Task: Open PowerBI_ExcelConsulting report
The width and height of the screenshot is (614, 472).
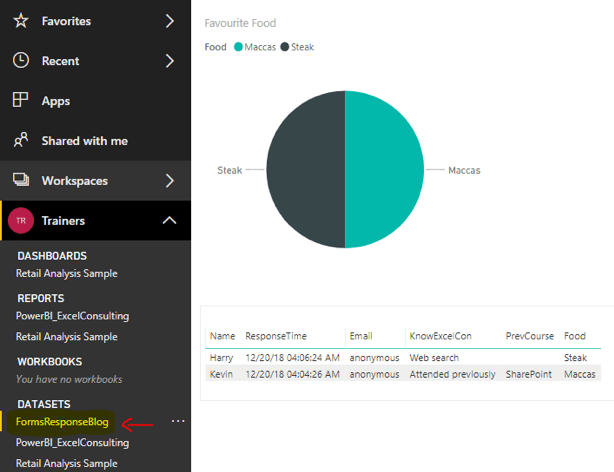Action: [x=72, y=316]
